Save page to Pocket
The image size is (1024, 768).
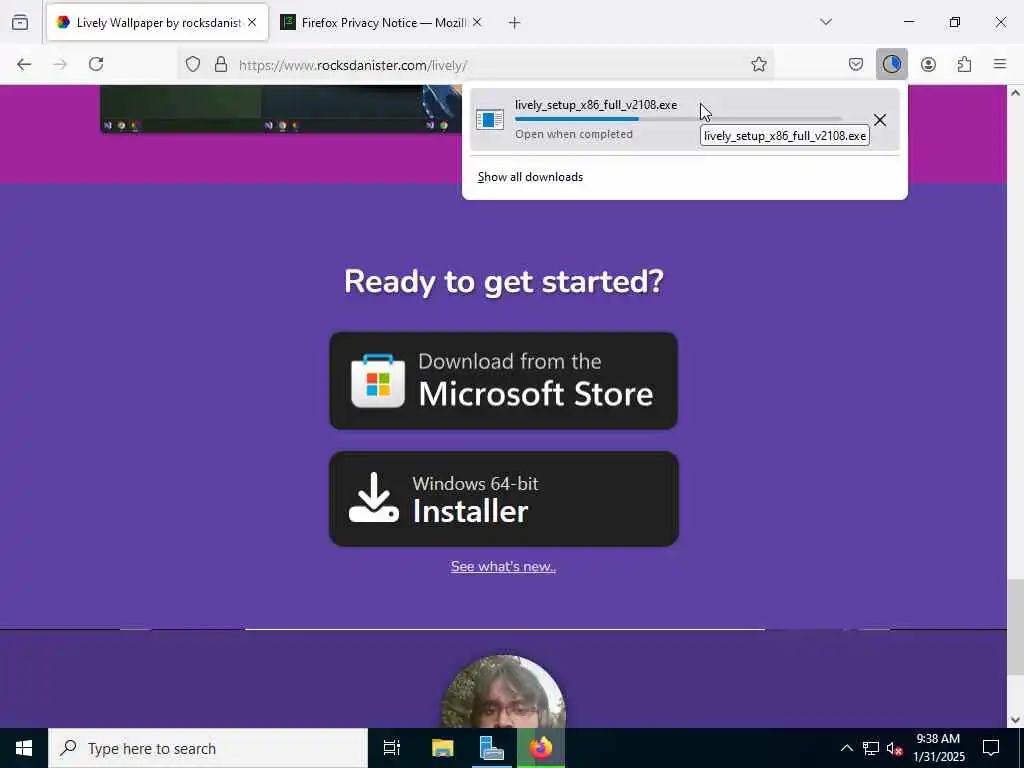coord(856,64)
